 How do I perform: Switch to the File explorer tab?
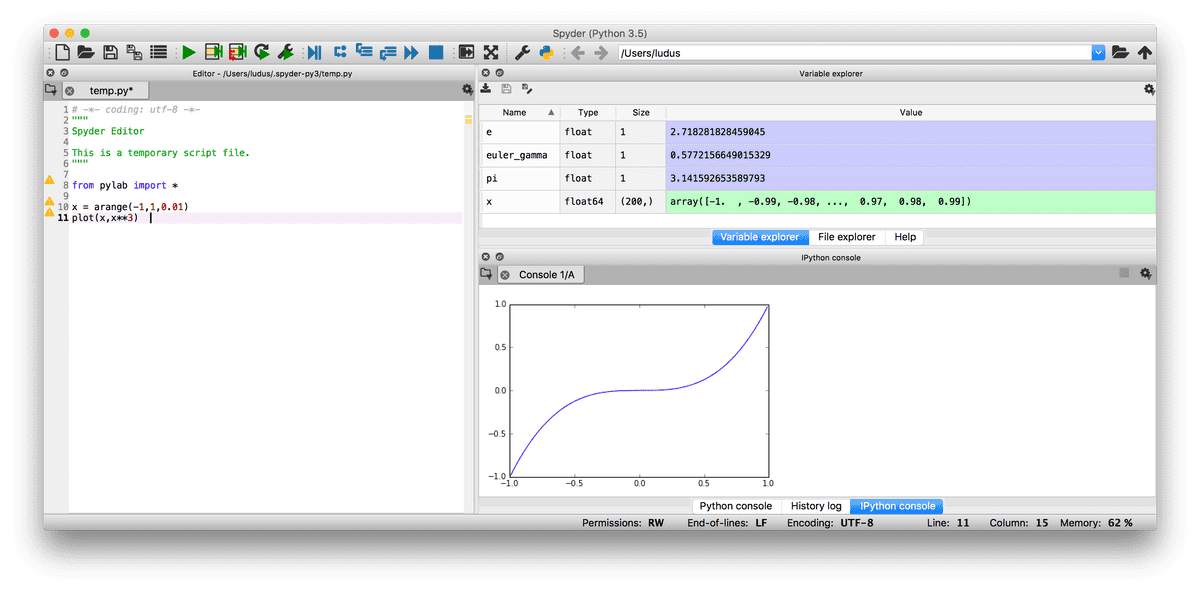[x=846, y=237]
